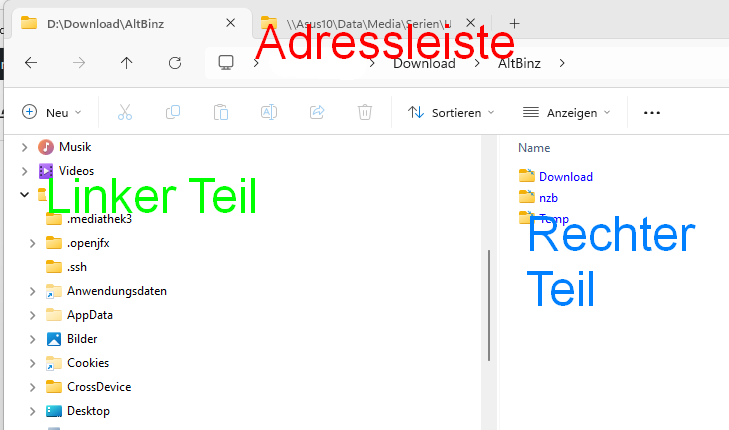Select AppData in the tree
729x430 pixels.
(x=90, y=315)
